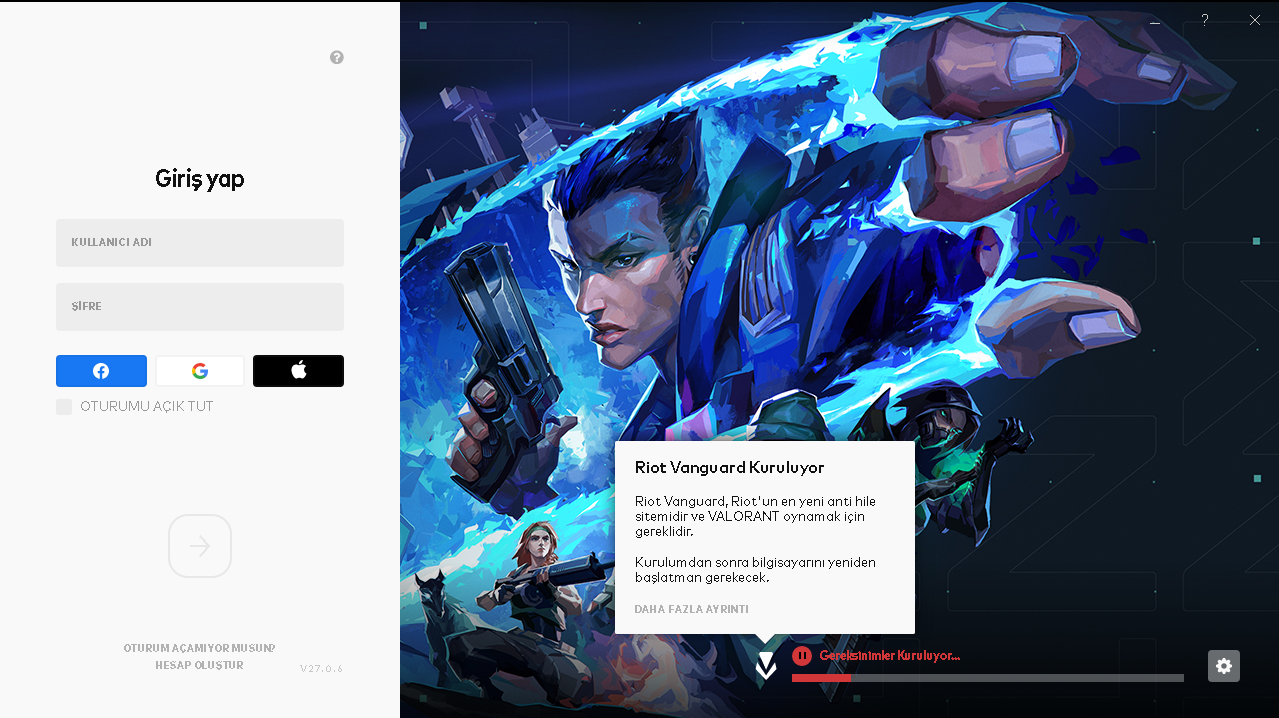Focus the Şifre password field
Image resolution: width=1279 pixels, height=718 pixels.
[200, 307]
